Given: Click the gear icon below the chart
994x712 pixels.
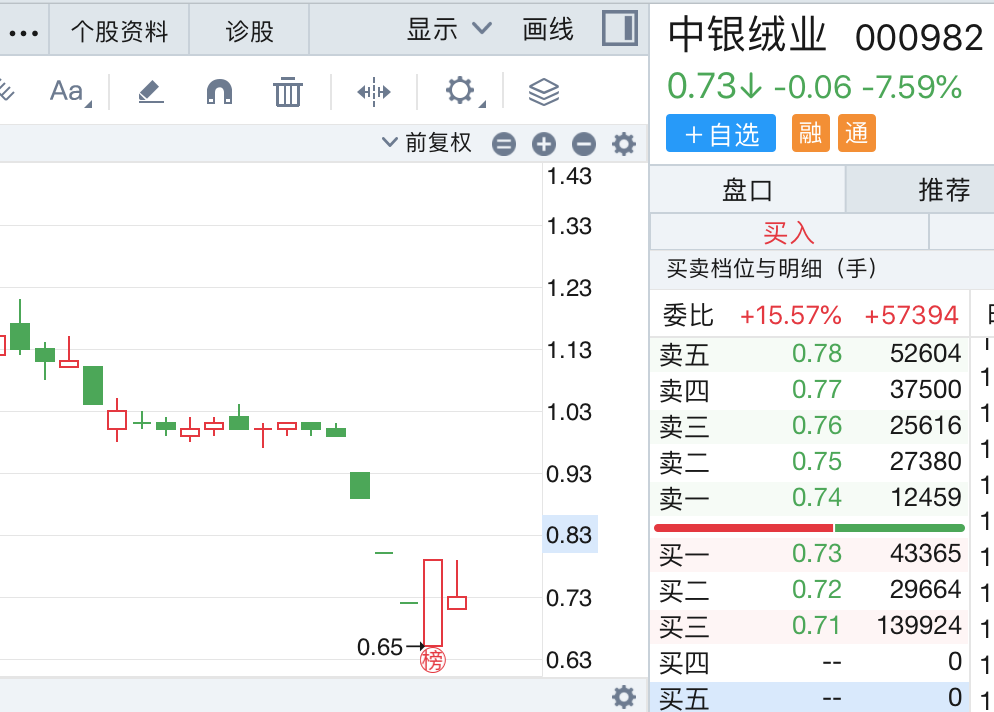Looking at the screenshot, I should pyautogui.click(x=624, y=696).
